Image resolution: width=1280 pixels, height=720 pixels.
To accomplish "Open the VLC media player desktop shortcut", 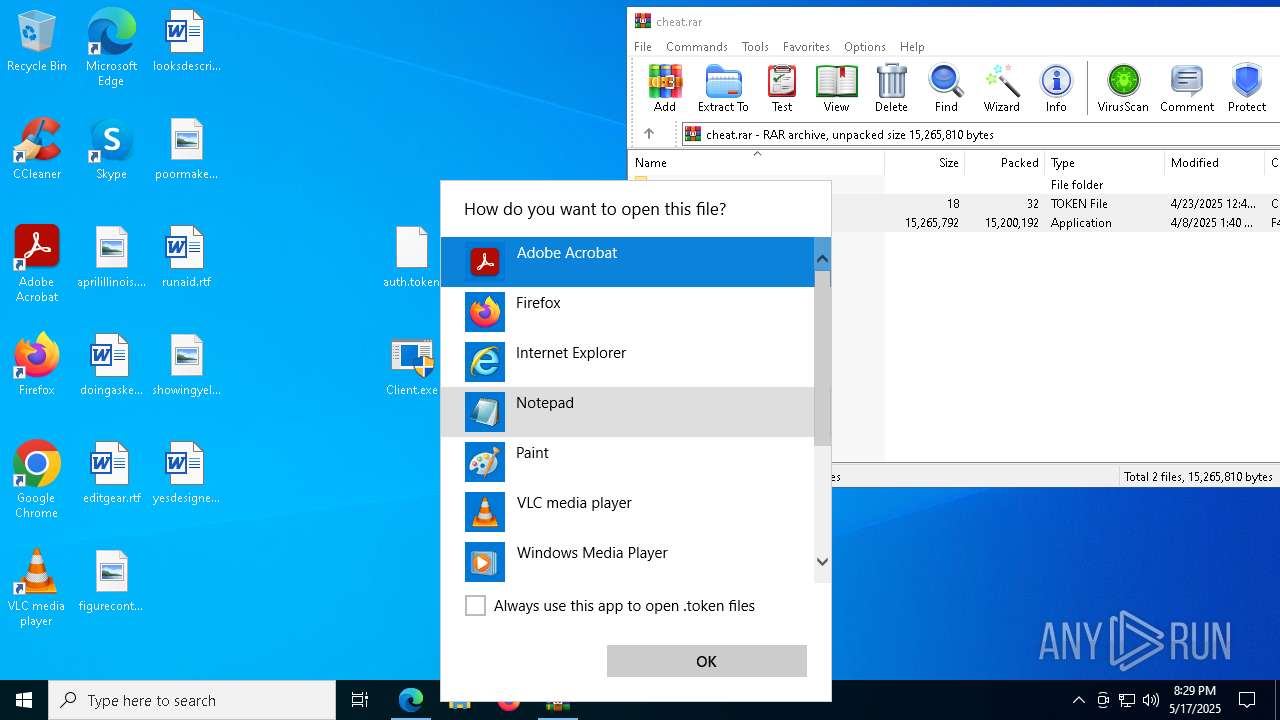I will coord(37,588).
